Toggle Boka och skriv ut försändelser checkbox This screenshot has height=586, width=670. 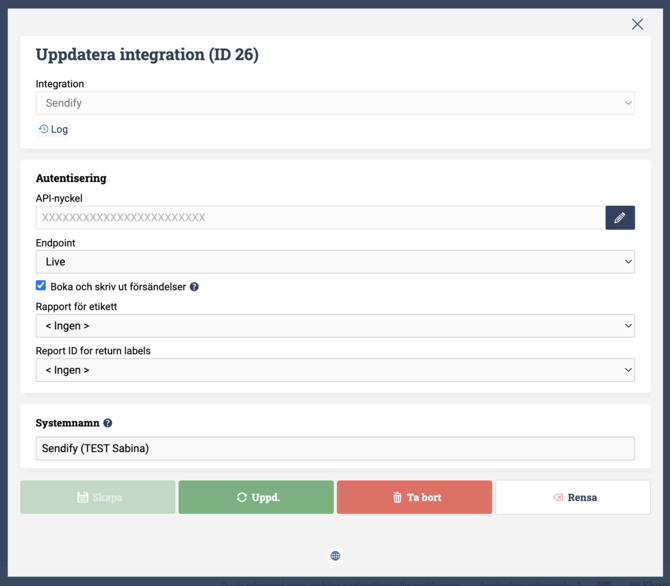pyautogui.click(x=41, y=286)
